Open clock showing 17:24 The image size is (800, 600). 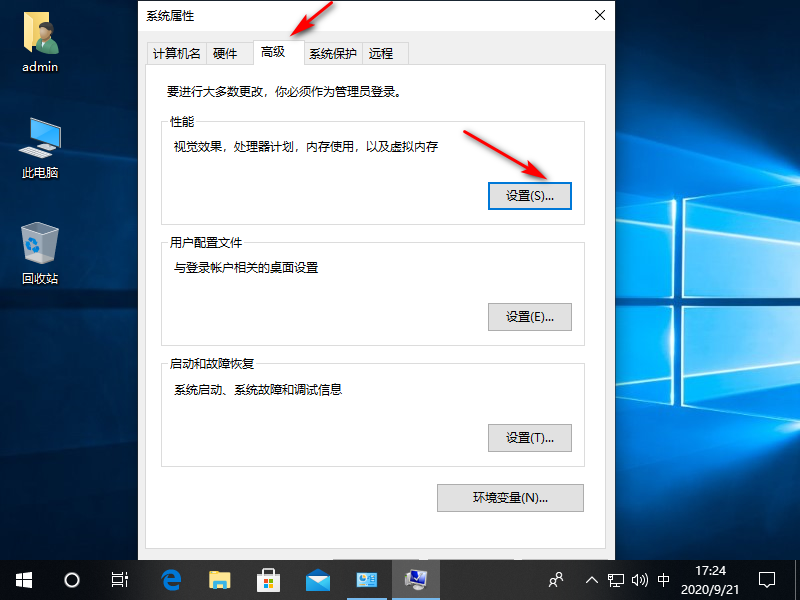click(710, 580)
